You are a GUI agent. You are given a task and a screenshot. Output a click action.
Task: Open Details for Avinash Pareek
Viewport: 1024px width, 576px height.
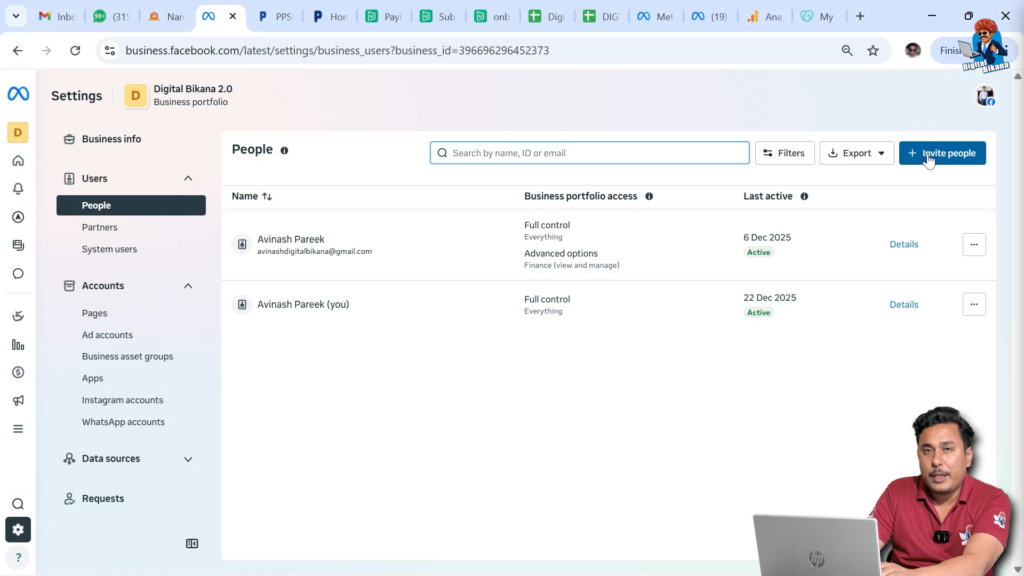tap(903, 244)
